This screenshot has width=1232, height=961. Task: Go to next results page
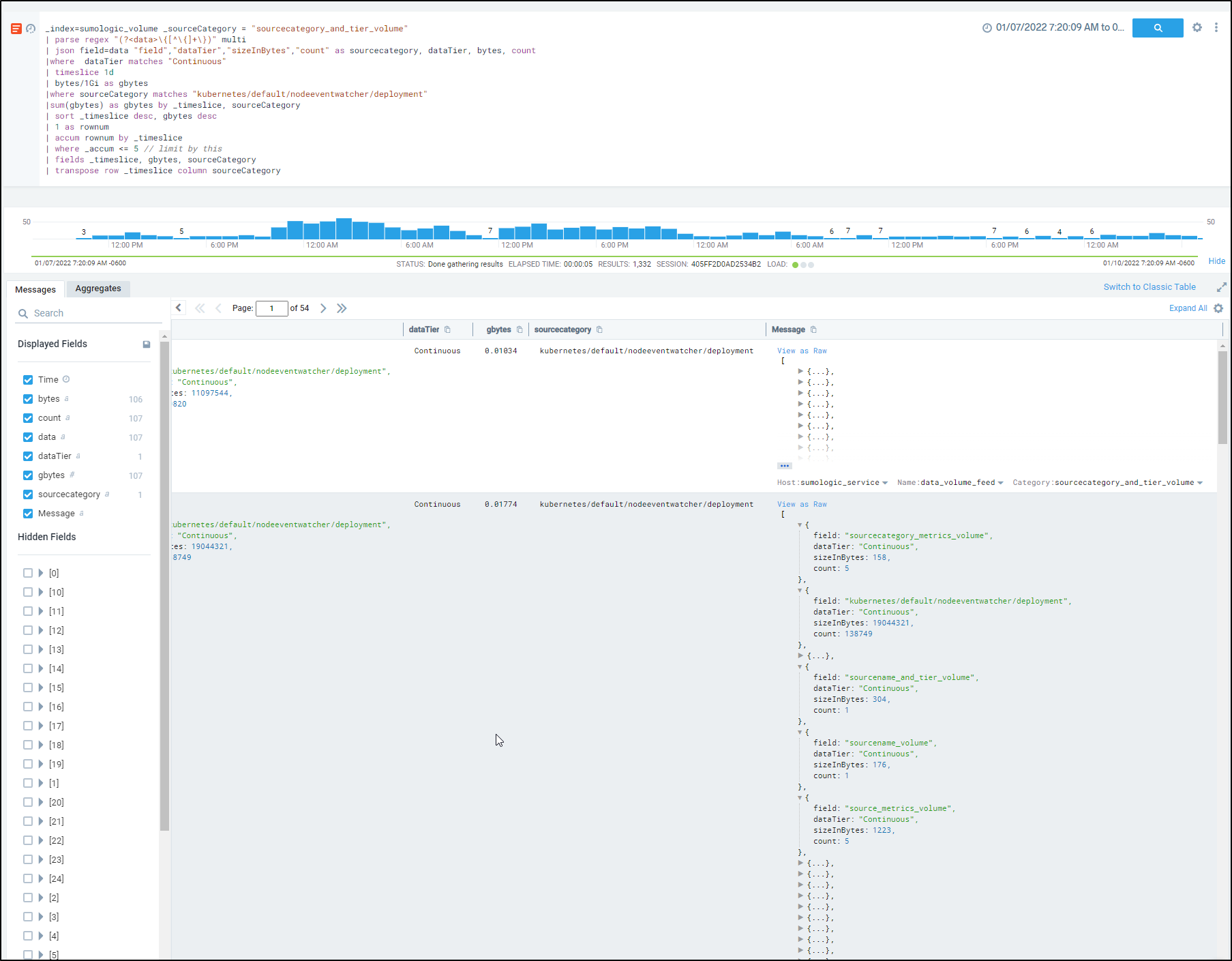pos(323,308)
